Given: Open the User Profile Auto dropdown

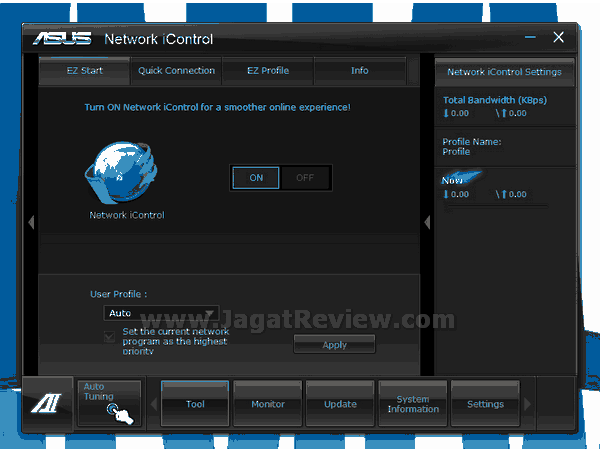Looking at the screenshot, I should pos(161,313).
